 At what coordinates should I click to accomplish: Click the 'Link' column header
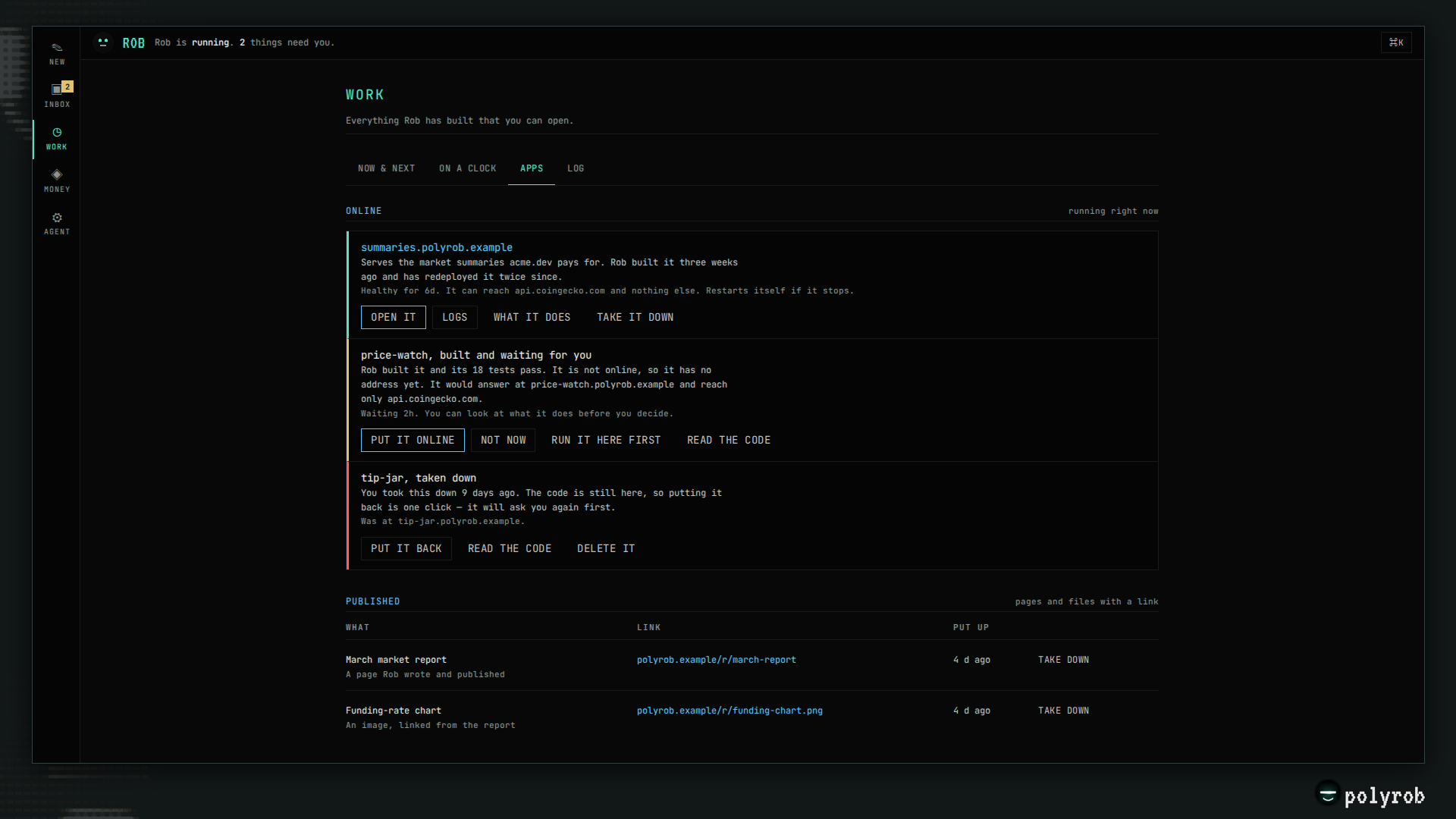648,627
